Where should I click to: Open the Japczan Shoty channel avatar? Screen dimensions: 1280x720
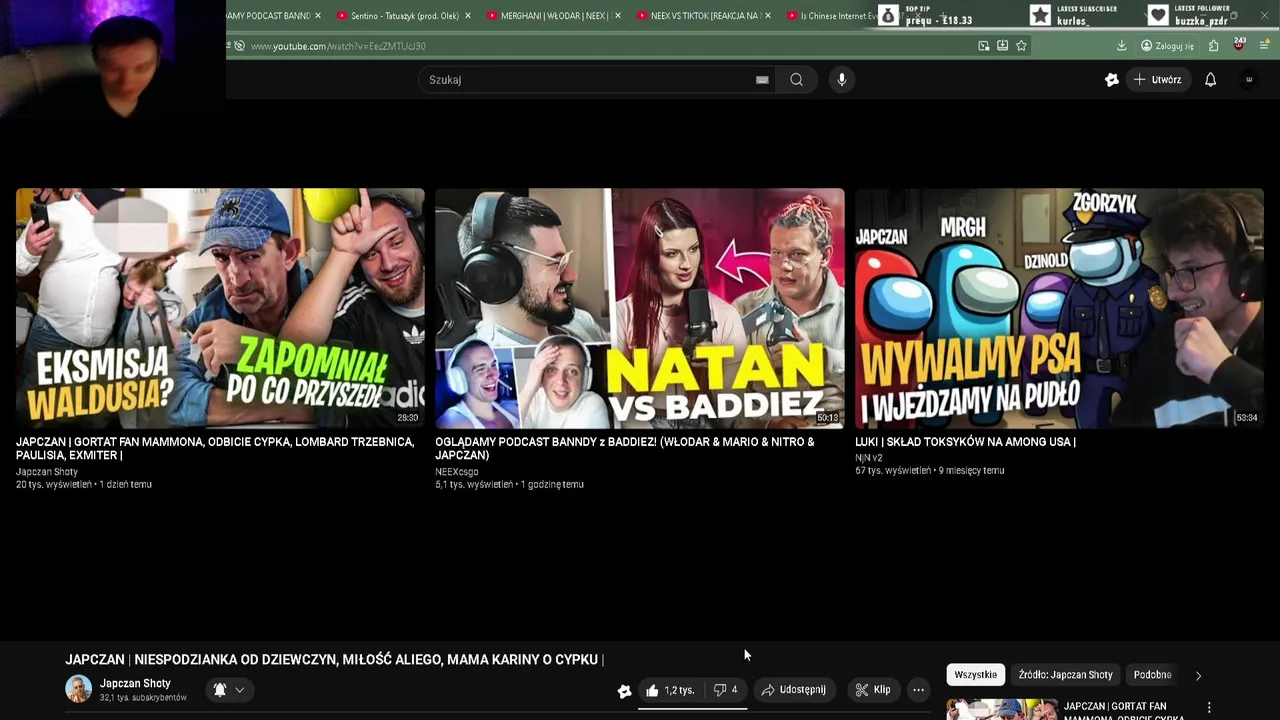tap(78, 689)
